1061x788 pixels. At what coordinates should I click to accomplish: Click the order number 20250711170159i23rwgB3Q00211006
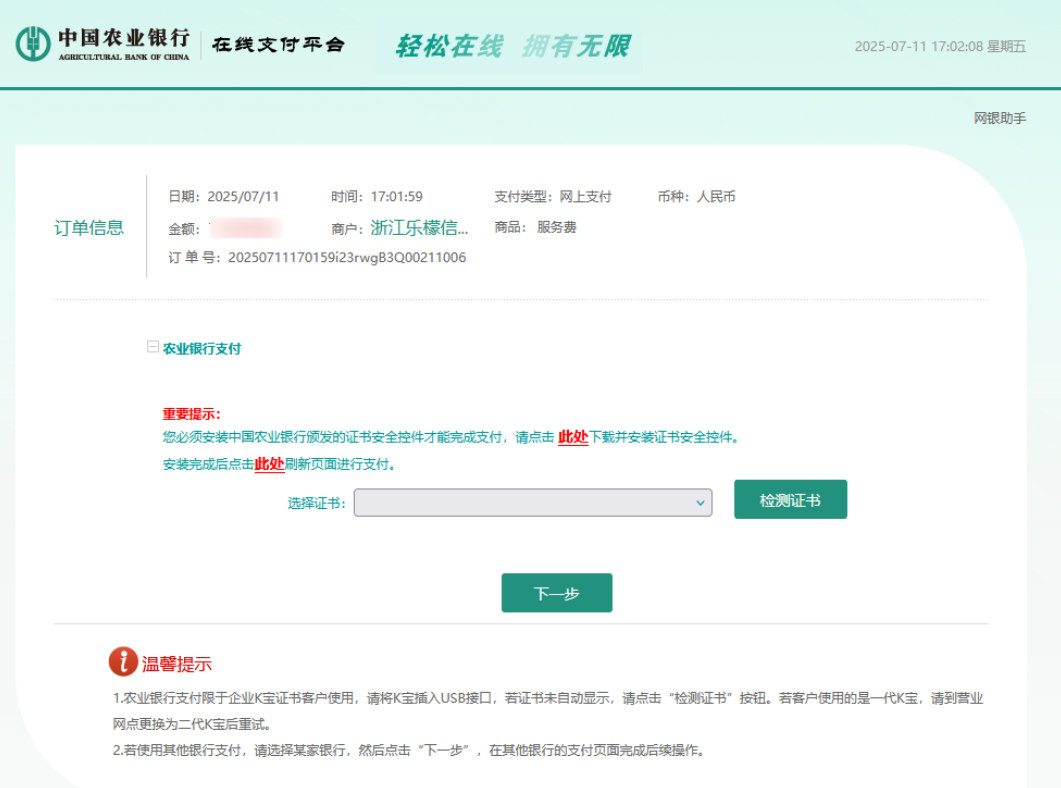[347, 258]
